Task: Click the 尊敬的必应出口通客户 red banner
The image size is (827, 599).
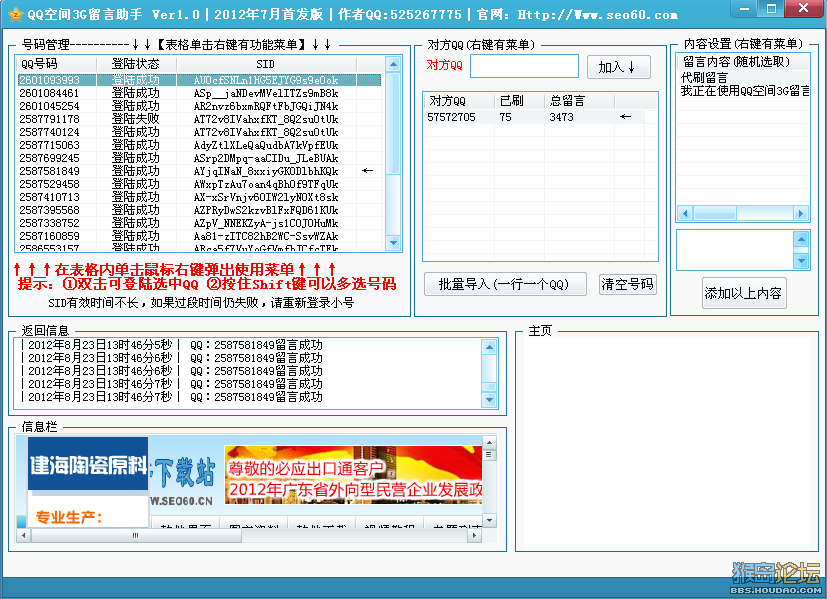Action: [x=353, y=475]
